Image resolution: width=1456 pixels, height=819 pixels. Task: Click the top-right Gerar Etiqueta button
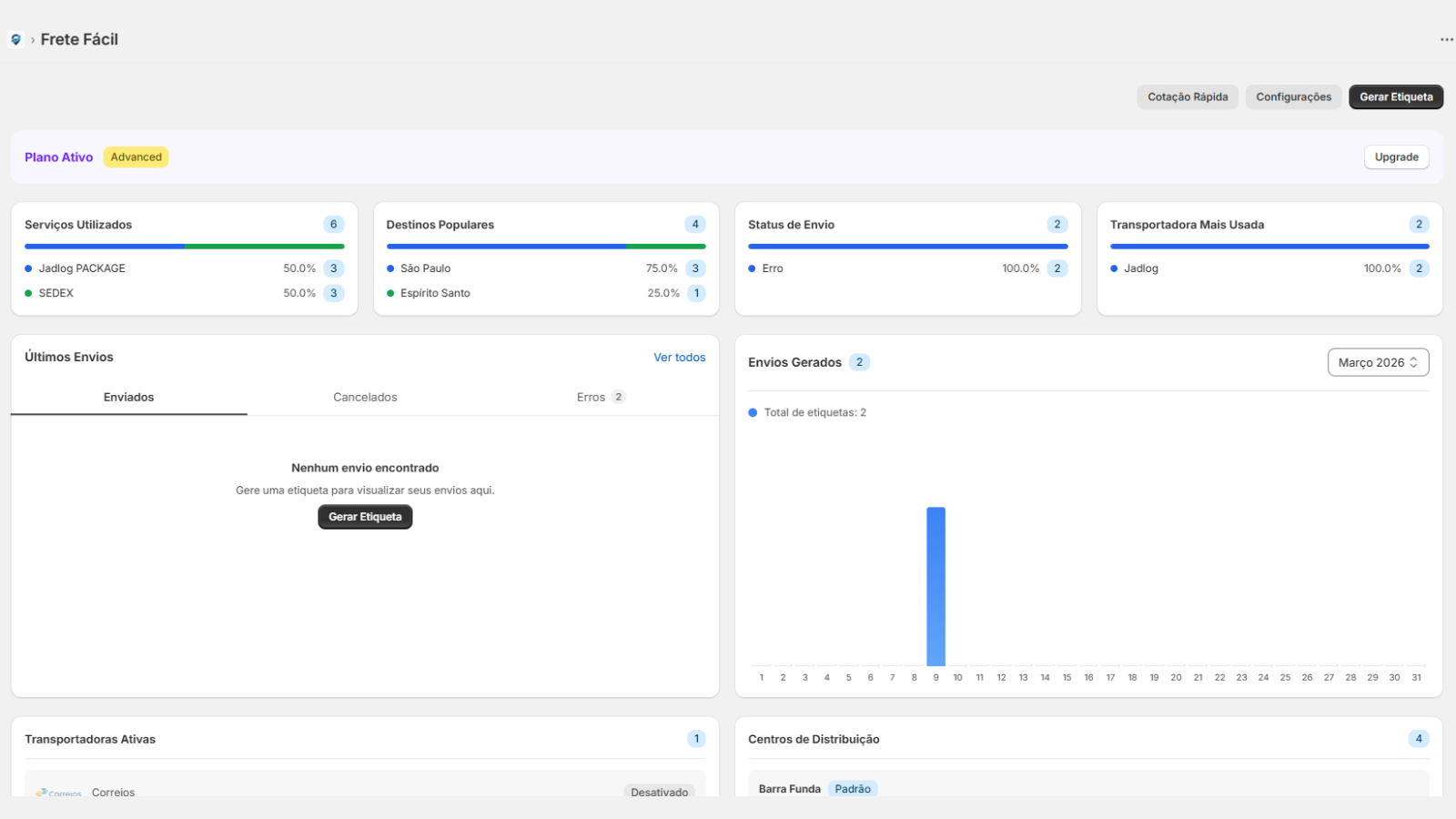(1396, 96)
